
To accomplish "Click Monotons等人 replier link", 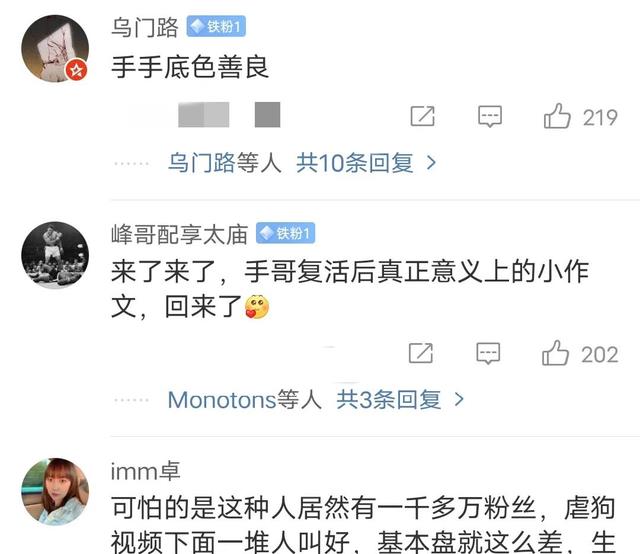I will pos(244,399).
